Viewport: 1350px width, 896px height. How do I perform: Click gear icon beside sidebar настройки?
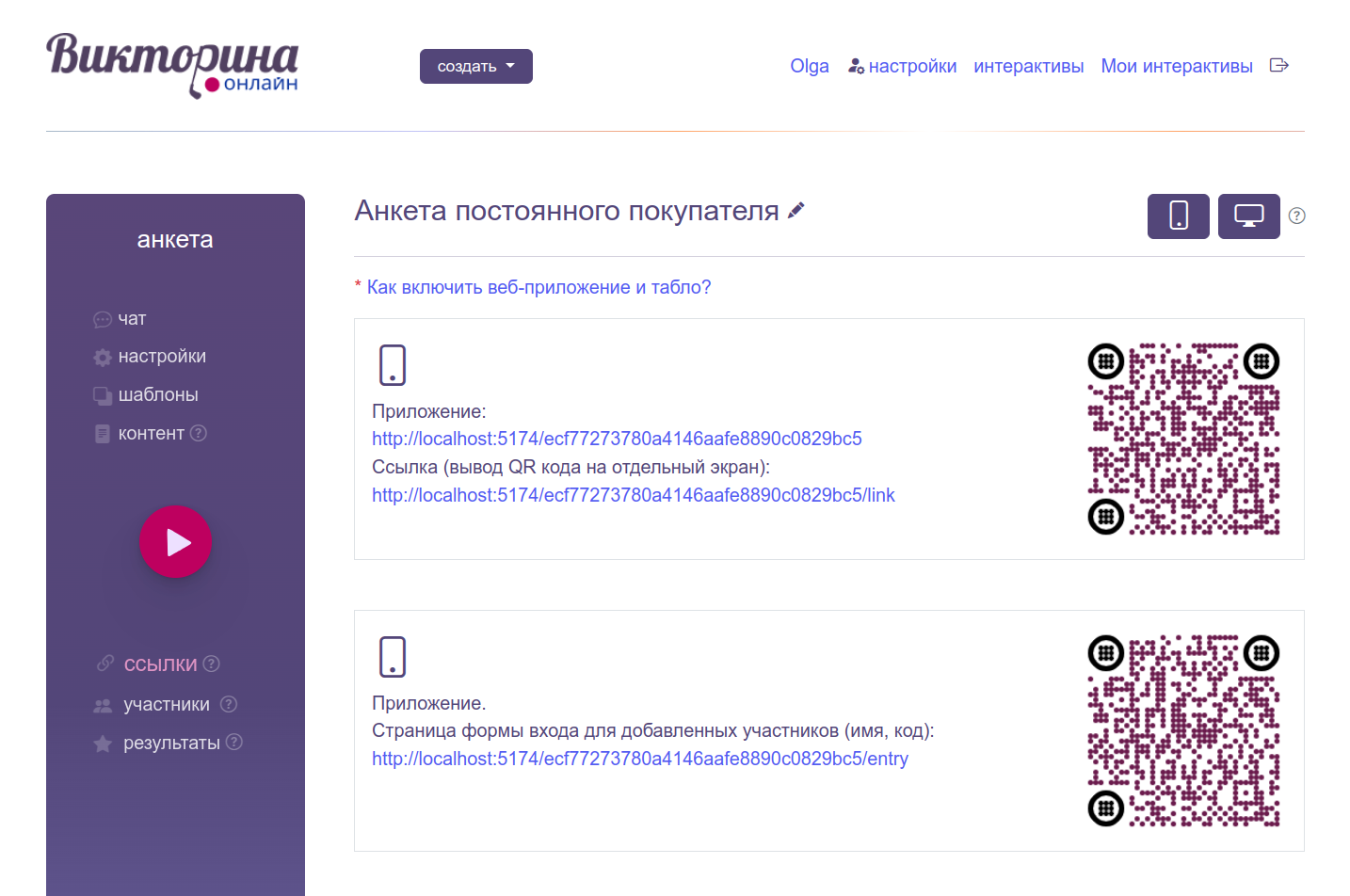point(103,358)
